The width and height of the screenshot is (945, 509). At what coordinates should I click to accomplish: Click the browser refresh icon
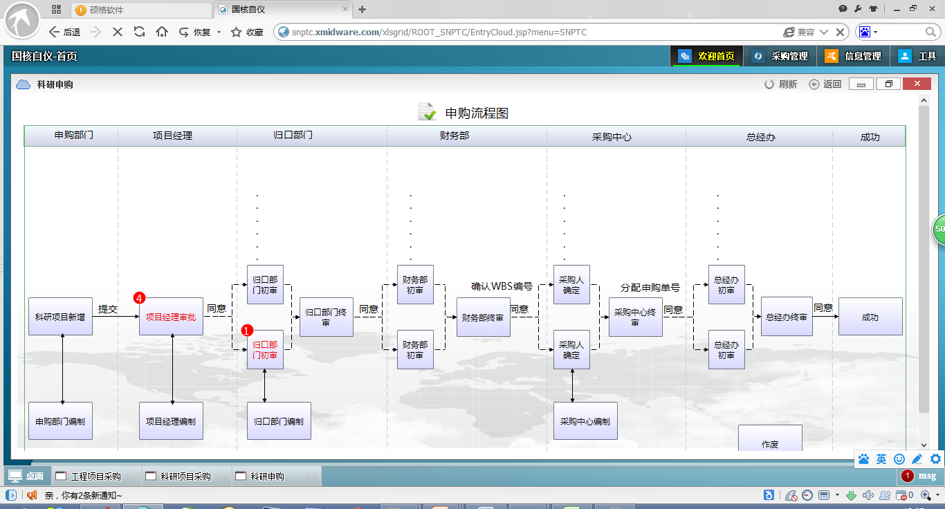(x=139, y=32)
